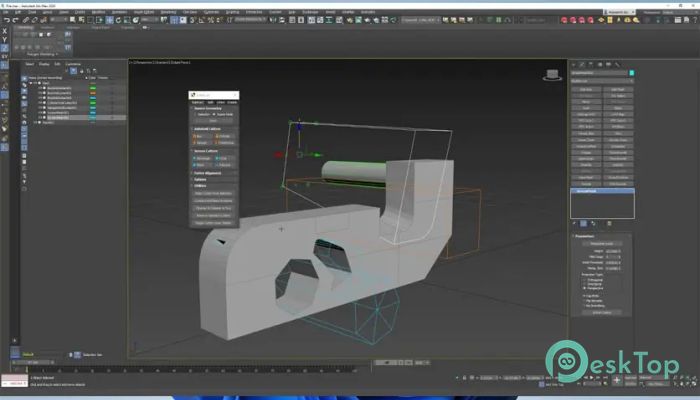Restrict to Y axis constraint

4,39
